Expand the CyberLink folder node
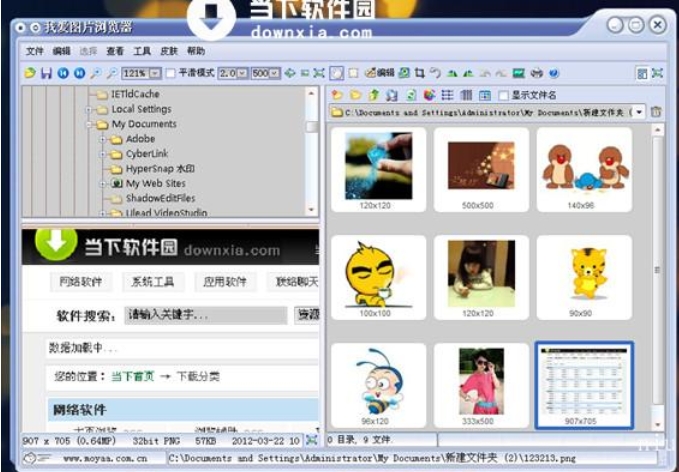Screen dimensions: 679x472 tap(103, 154)
